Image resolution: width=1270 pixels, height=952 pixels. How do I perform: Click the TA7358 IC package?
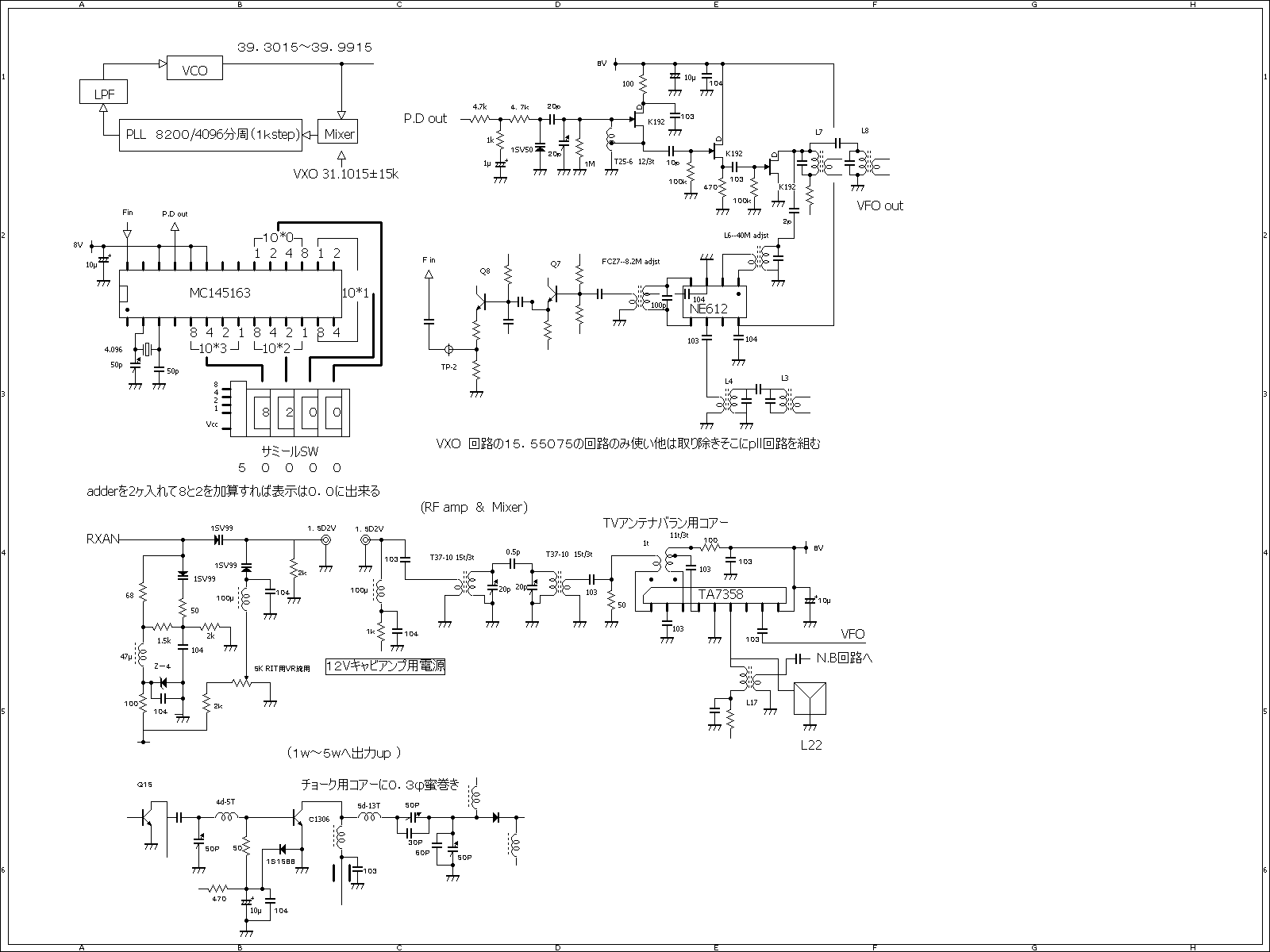tap(716, 595)
